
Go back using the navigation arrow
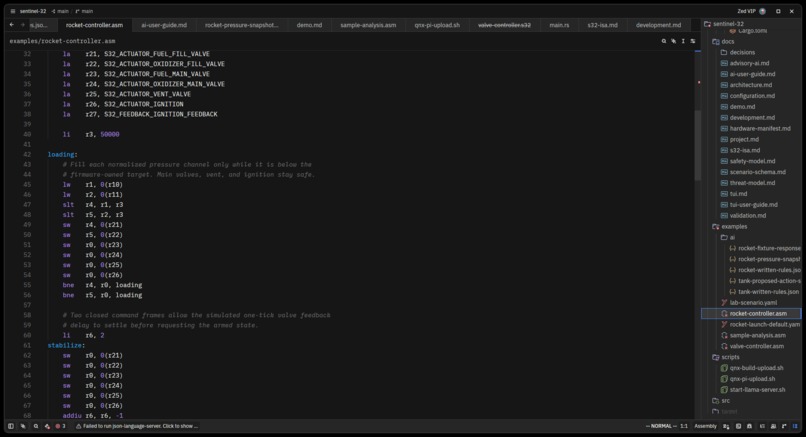(x=12, y=25)
